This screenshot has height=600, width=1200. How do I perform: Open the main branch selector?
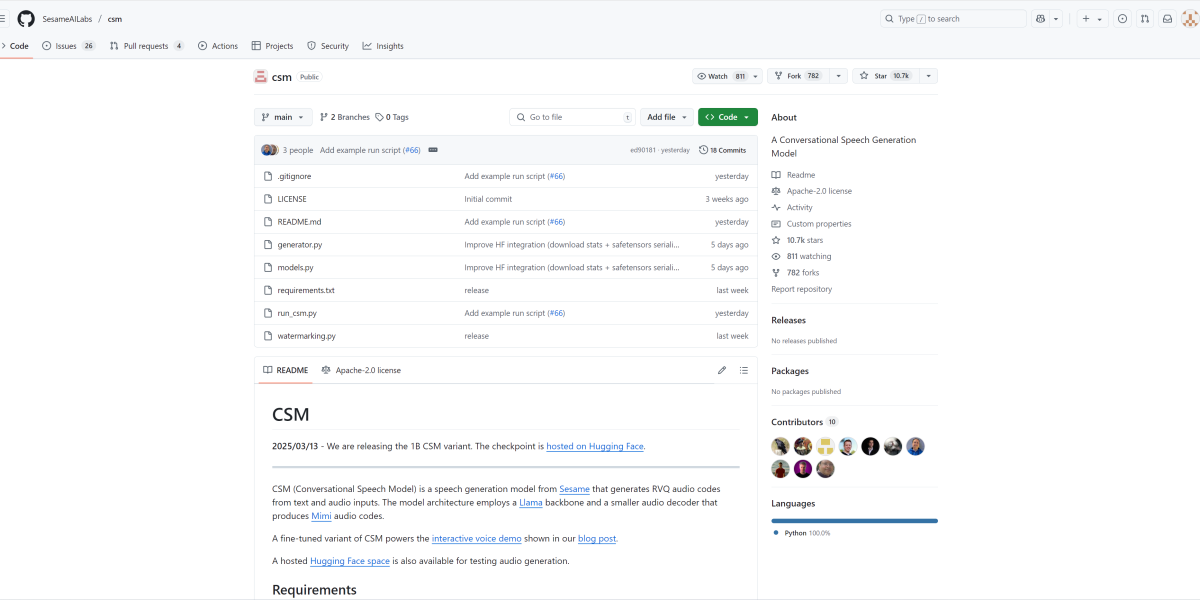pos(284,117)
